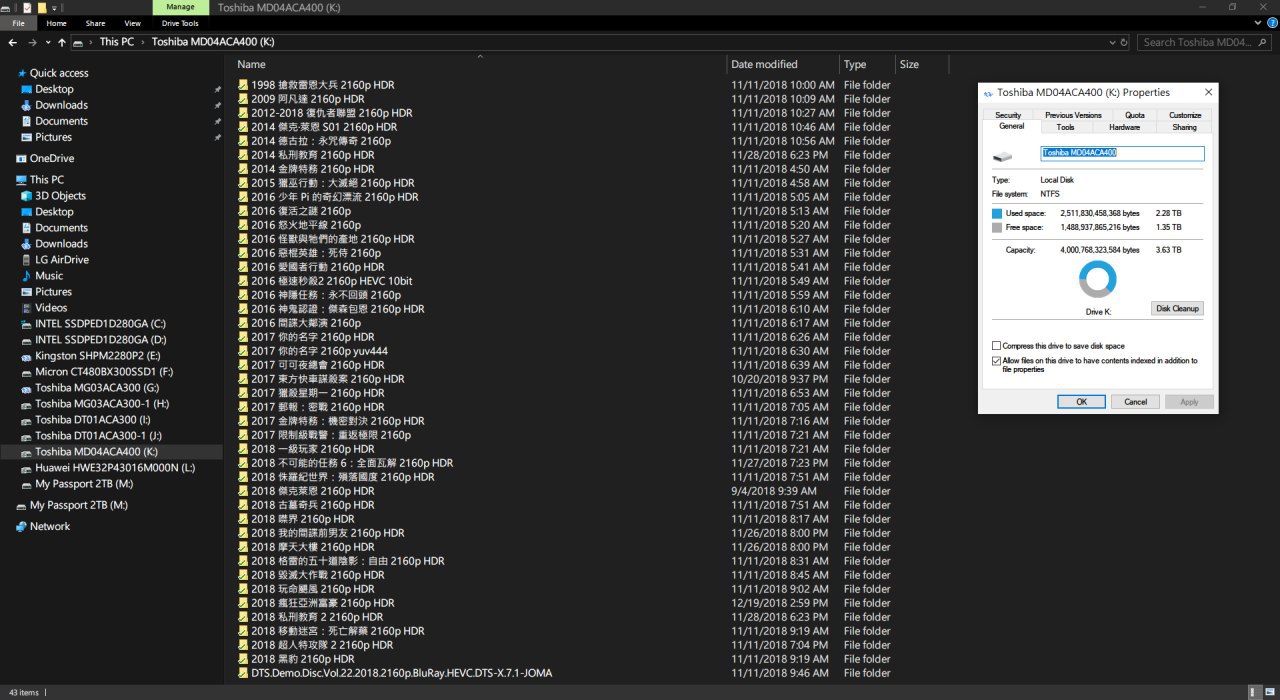1280x700 pixels.
Task: Click the Up one level arrow
Action: tap(63, 43)
